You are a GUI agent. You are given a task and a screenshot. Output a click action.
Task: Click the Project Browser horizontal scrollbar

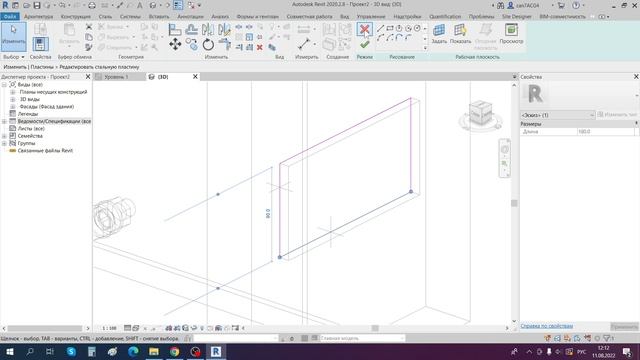[x=45, y=328]
